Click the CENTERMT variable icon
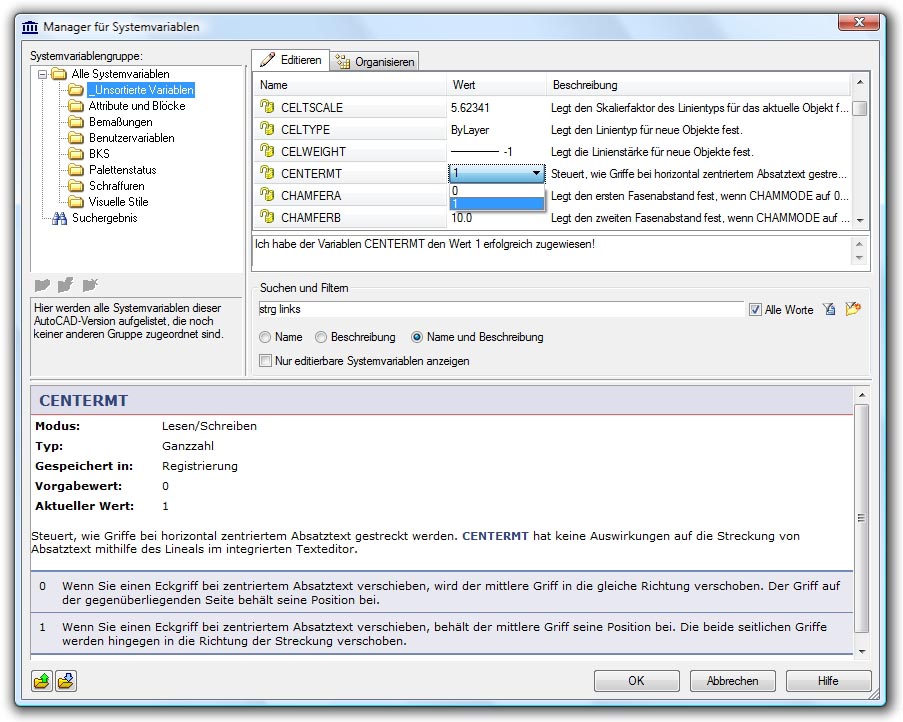 [267, 172]
